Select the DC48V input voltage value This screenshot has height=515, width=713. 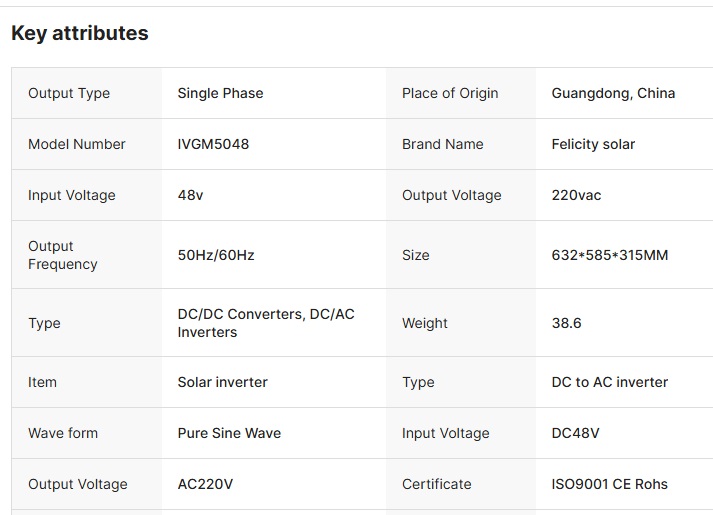pyautogui.click(x=576, y=433)
